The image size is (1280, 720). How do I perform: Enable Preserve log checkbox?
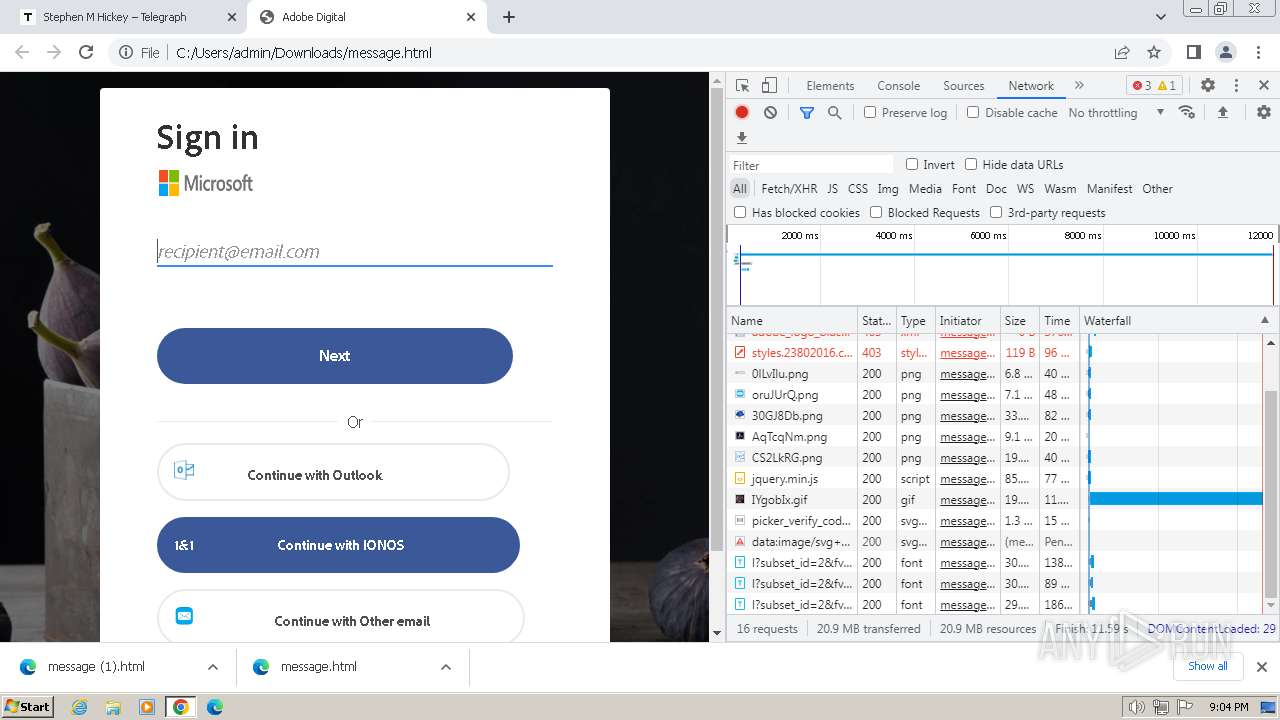pyautogui.click(x=870, y=112)
